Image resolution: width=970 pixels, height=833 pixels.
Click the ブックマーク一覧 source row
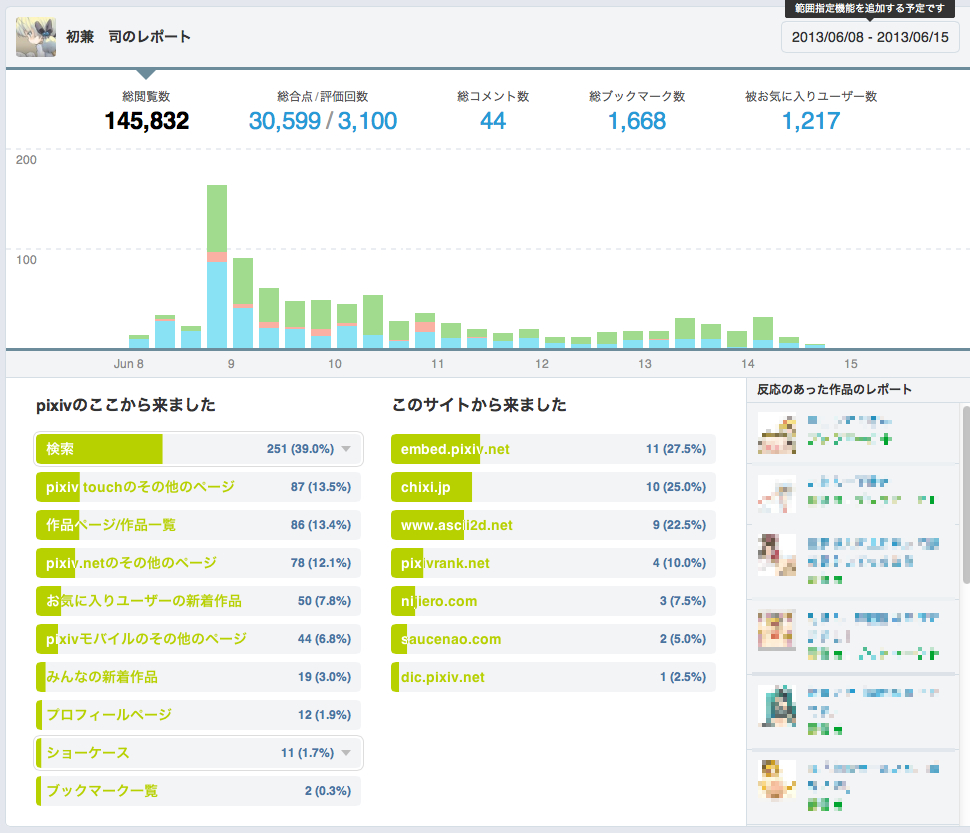tap(102, 791)
